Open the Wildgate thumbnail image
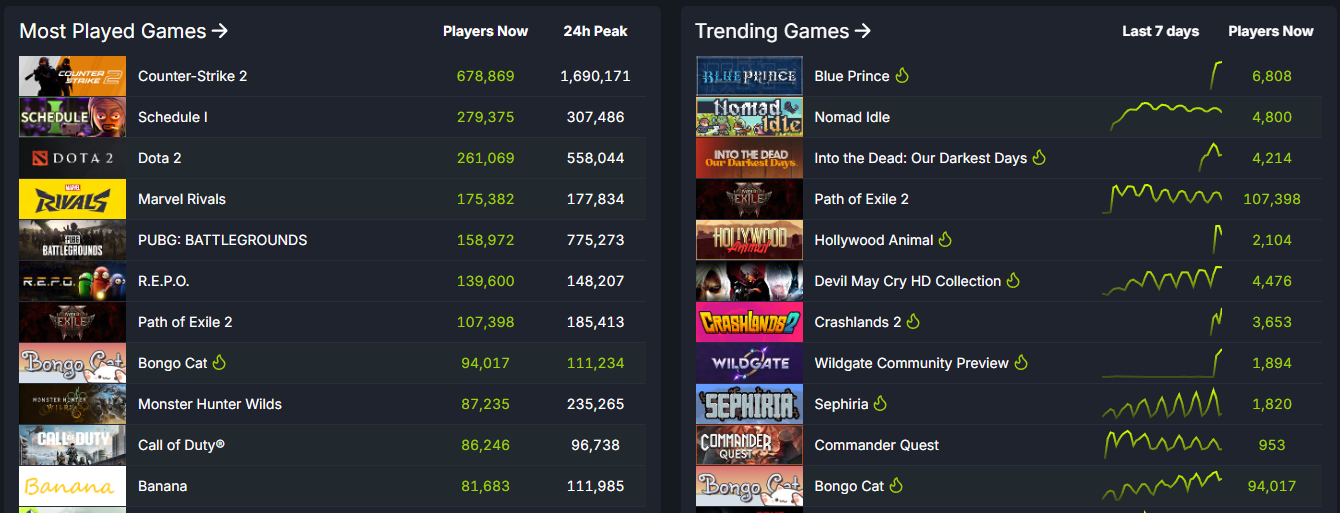Image resolution: width=1340 pixels, height=513 pixels. click(x=749, y=363)
